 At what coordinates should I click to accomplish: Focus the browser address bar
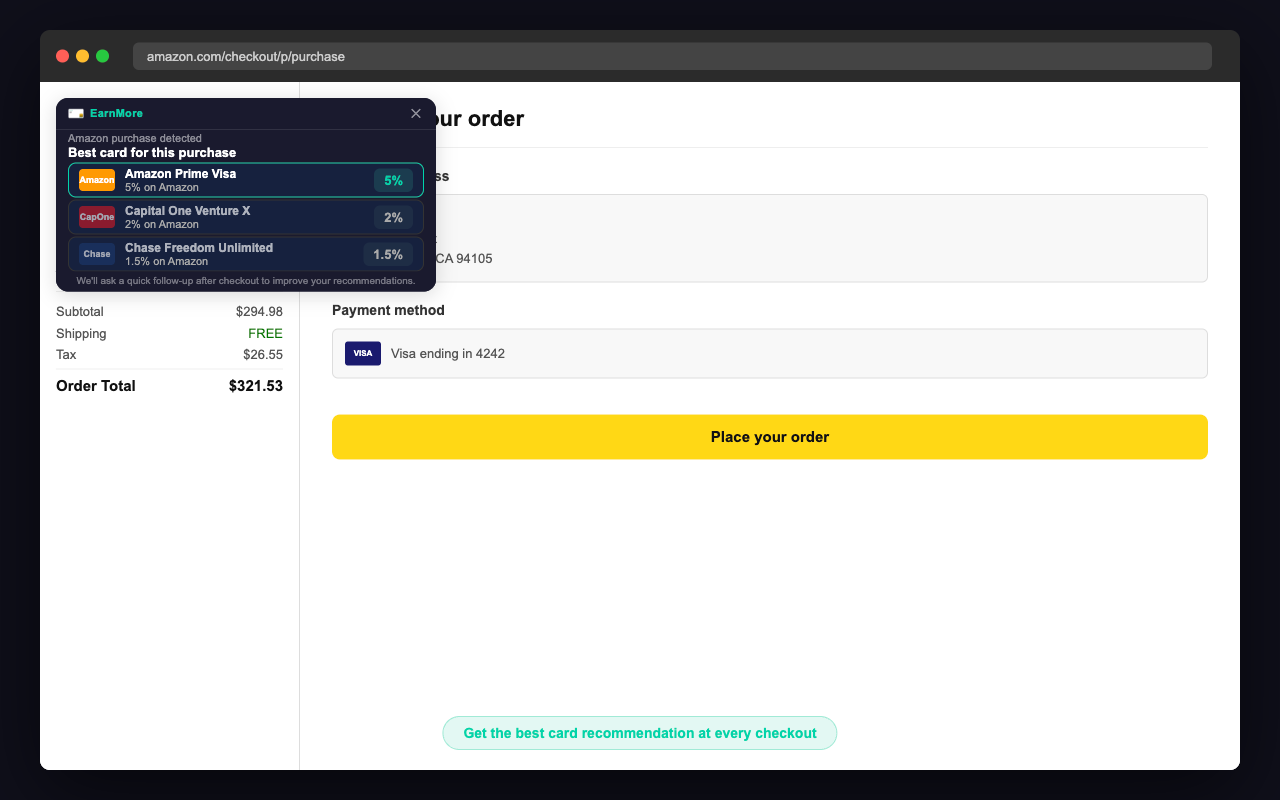[x=672, y=56]
